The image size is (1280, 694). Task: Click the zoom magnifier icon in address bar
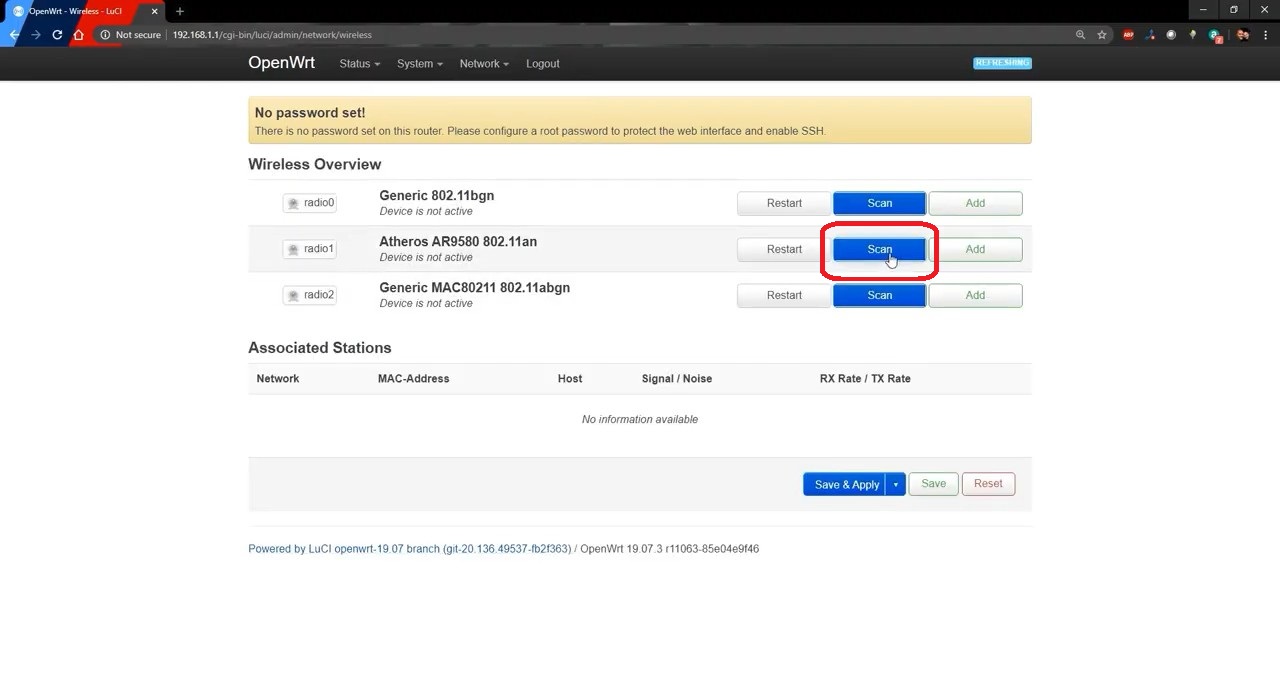click(1080, 35)
